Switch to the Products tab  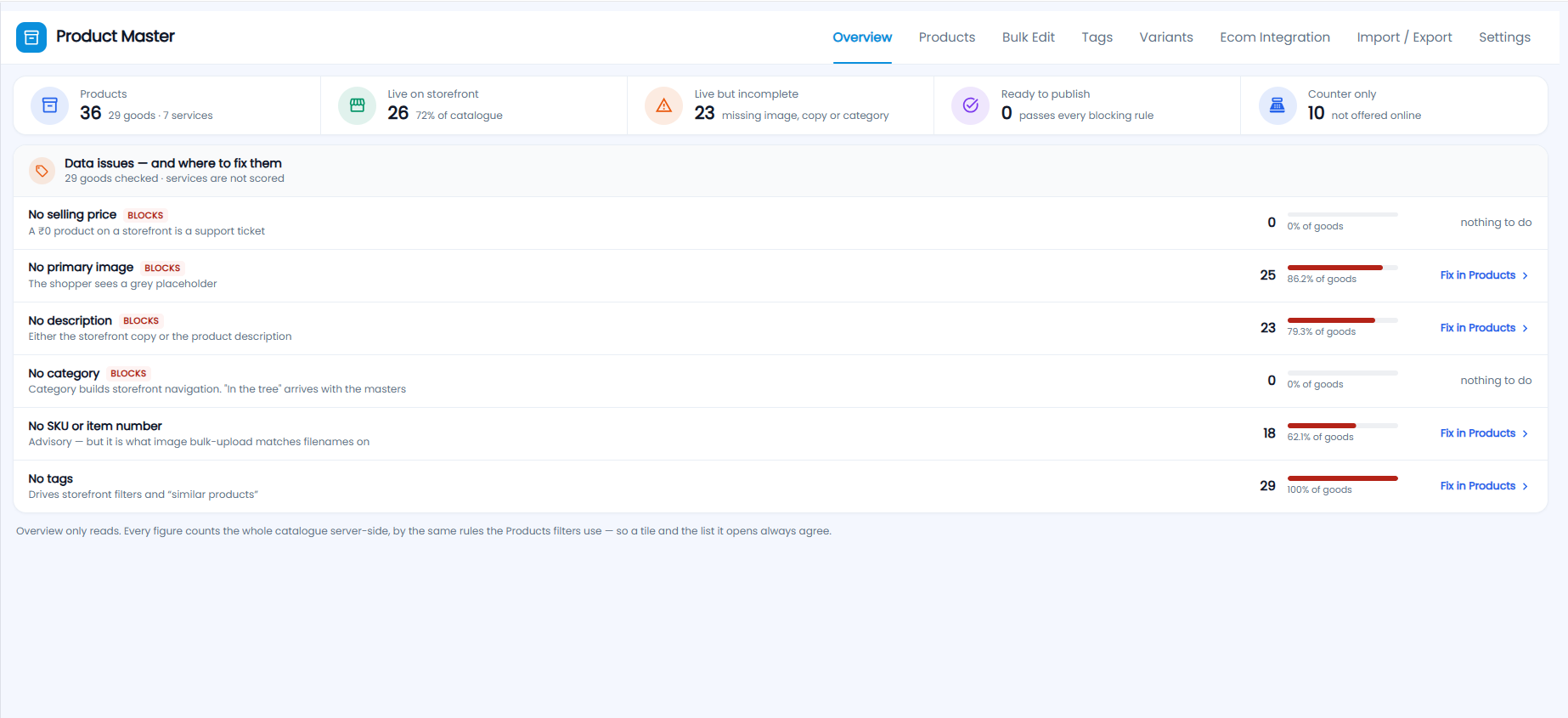tap(947, 37)
